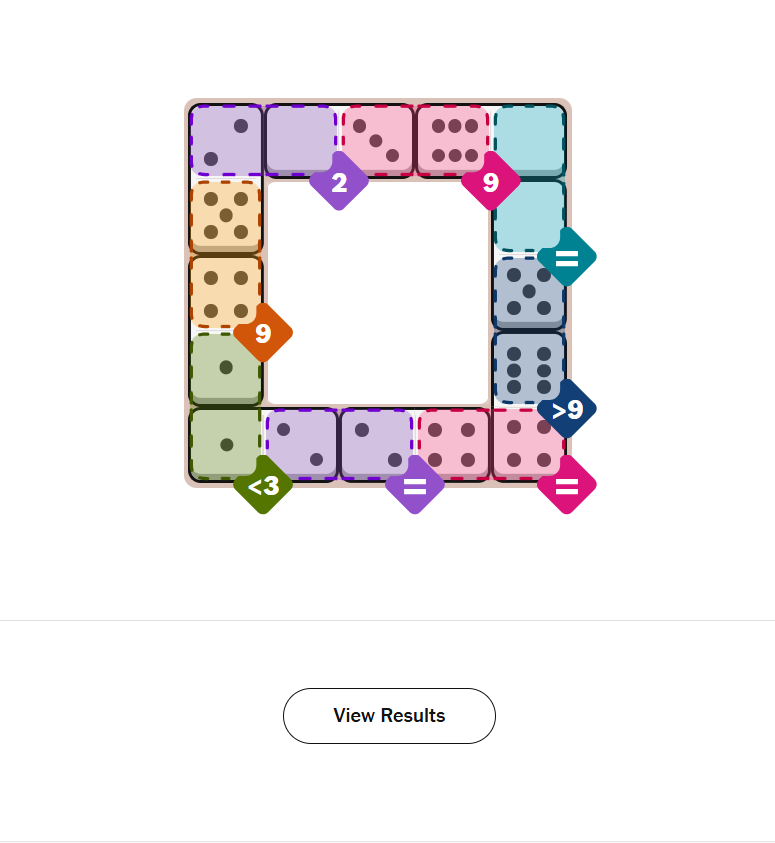The image size is (775, 843).
Task: Select the pink equals constraint badge
Action: (566, 486)
